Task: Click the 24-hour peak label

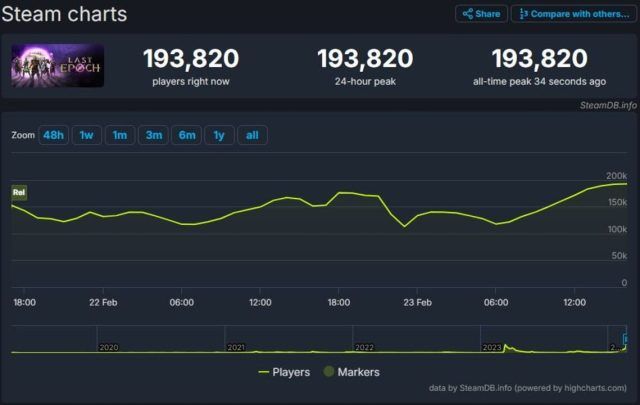Action: click(x=365, y=82)
